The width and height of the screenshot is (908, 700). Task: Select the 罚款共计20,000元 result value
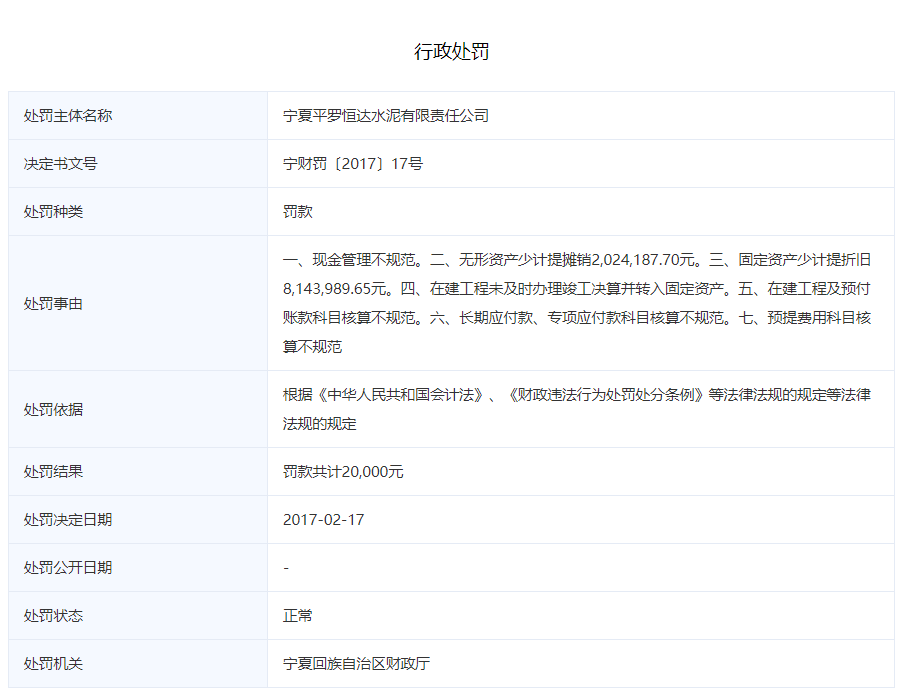pyautogui.click(x=343, y=472)
